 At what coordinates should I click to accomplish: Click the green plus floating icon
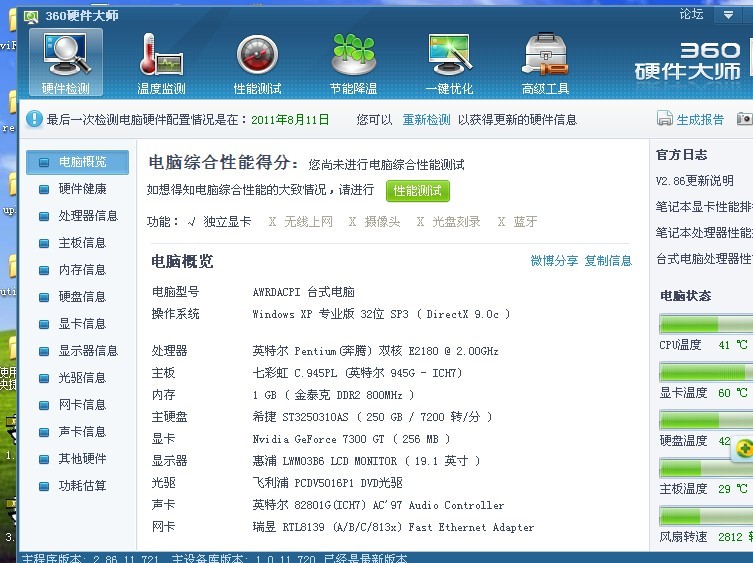[x=745, y=449]
